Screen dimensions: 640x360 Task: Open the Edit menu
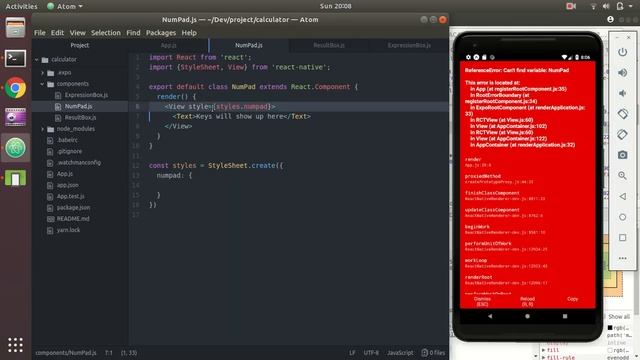(x=57, y=33)
